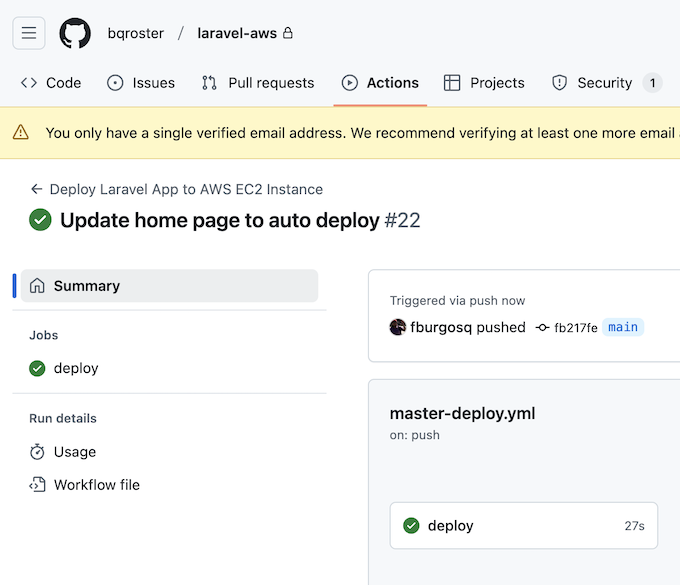Click the run number #22
Screen dimensions: 680x585
coord(402,220)
